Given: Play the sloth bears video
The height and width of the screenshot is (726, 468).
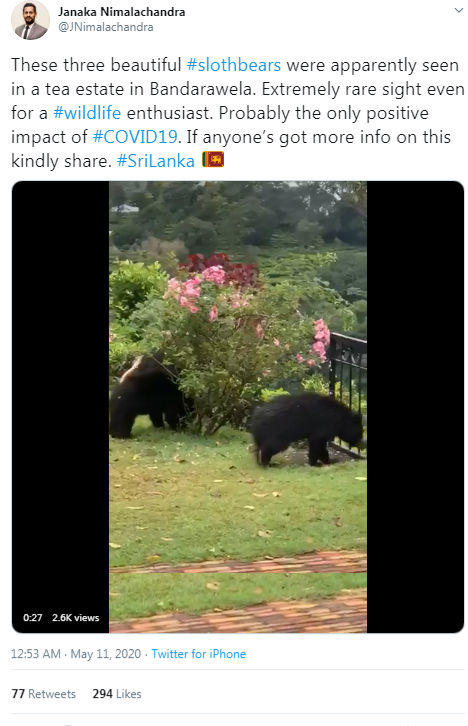Looking at the screenshot, I should pos(238,407).
